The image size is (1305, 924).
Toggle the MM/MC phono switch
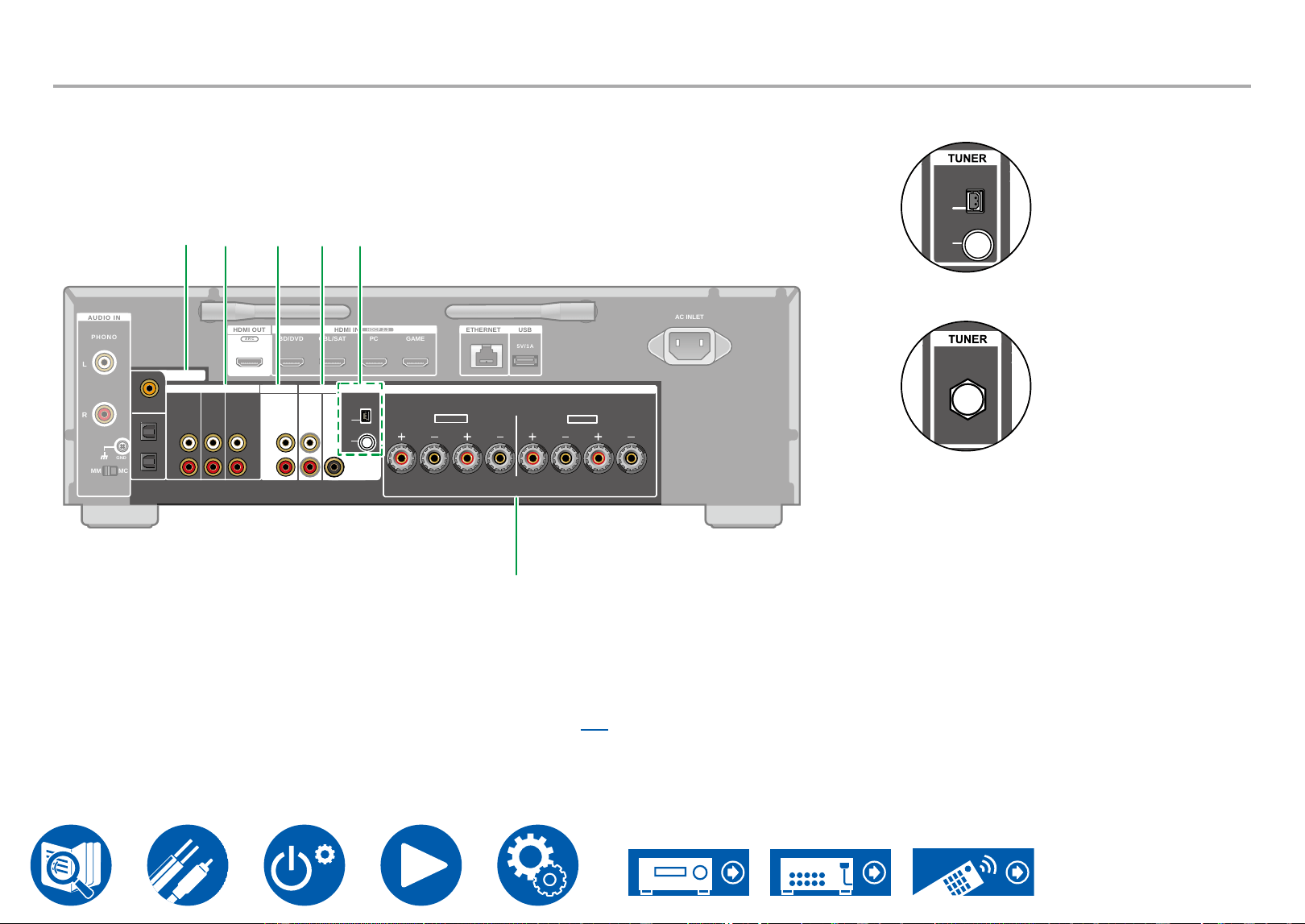tap(110, 470)
